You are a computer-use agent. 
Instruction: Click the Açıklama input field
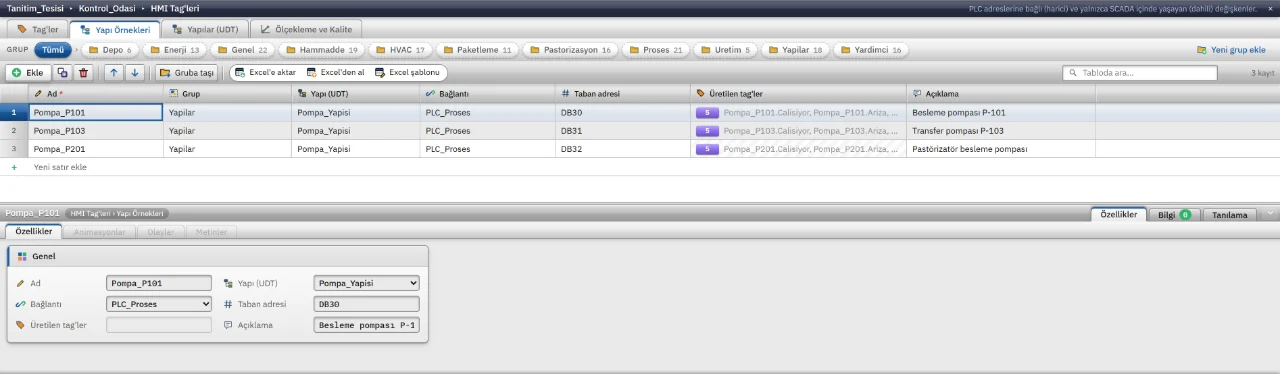(x=367, y=325)
